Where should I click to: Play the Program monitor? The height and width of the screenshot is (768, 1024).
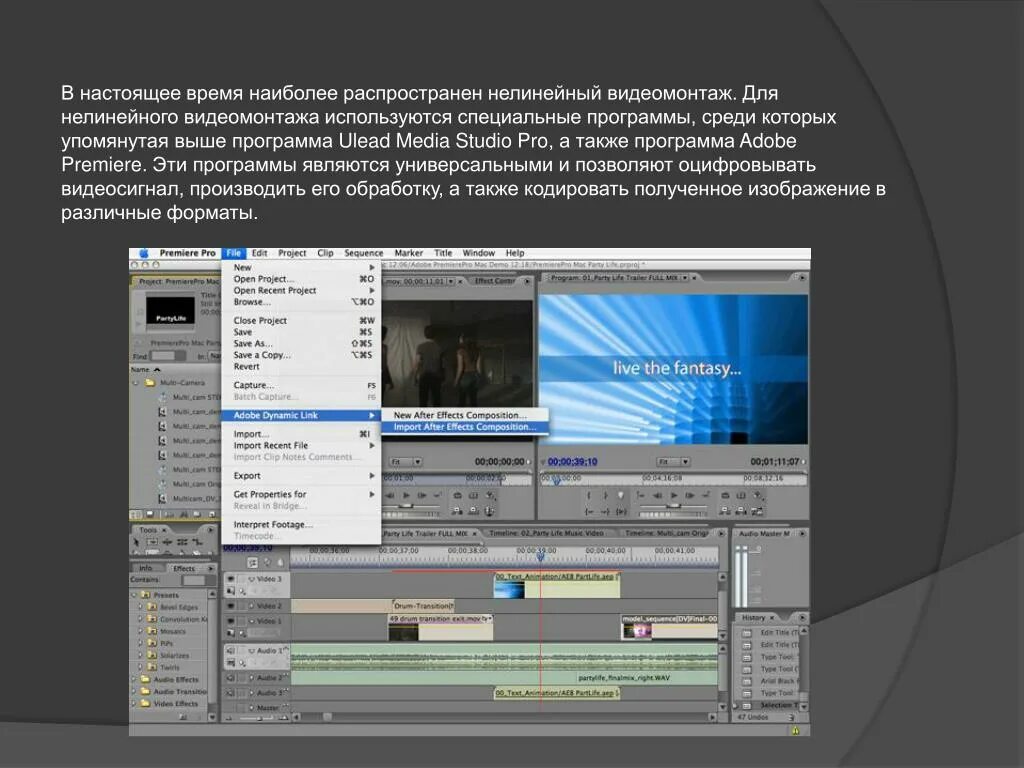click(x=673, y=496)
